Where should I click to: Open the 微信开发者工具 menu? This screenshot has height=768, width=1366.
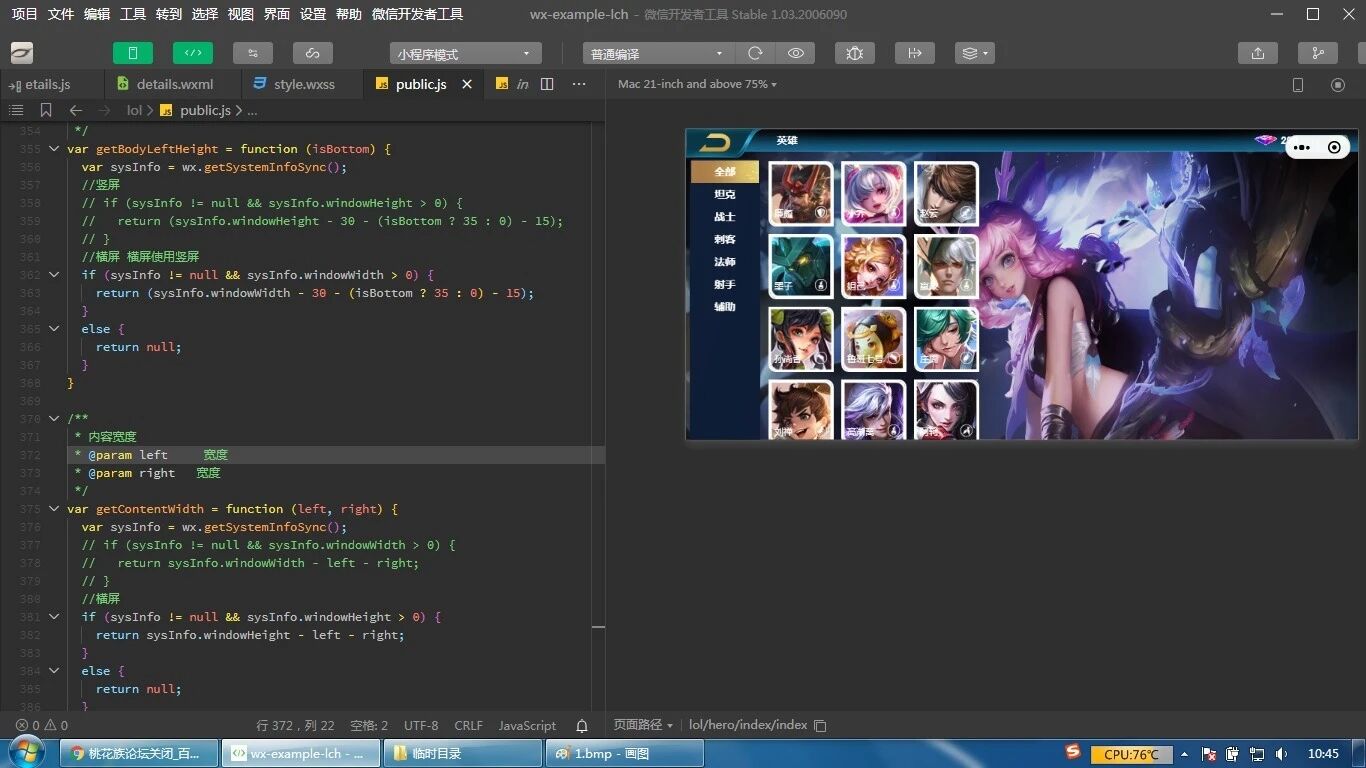(417, 14)
